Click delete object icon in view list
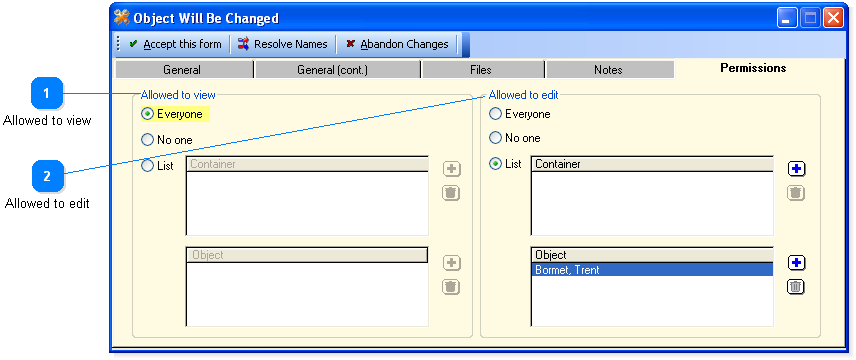The height and width of the screenshot is (360, 856). coord(451,286)
